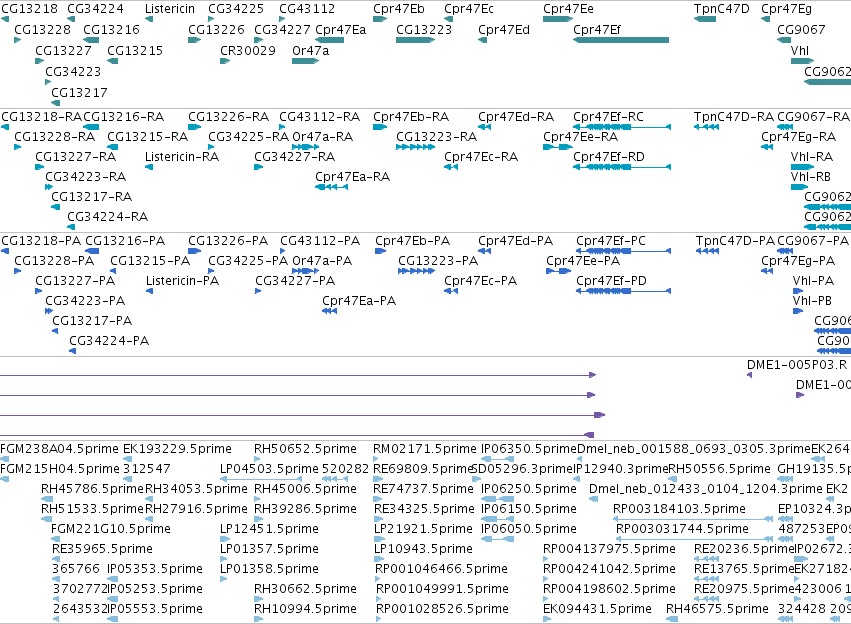The image size is (851, 624).
Task: Select the DME1-005P03.R feature label
Action: pos(797,365)
